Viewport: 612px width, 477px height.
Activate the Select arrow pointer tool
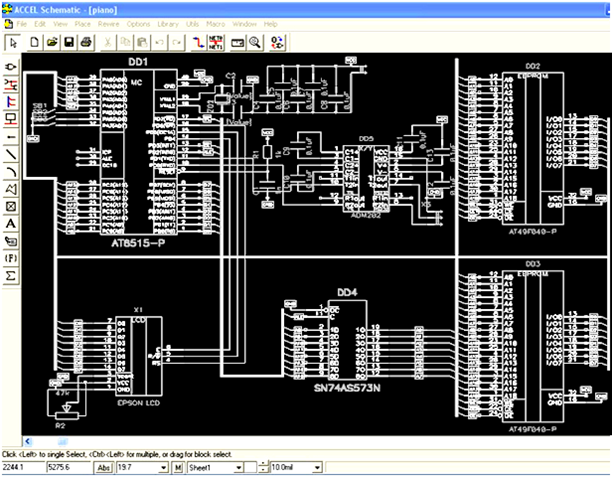point(12,42)
